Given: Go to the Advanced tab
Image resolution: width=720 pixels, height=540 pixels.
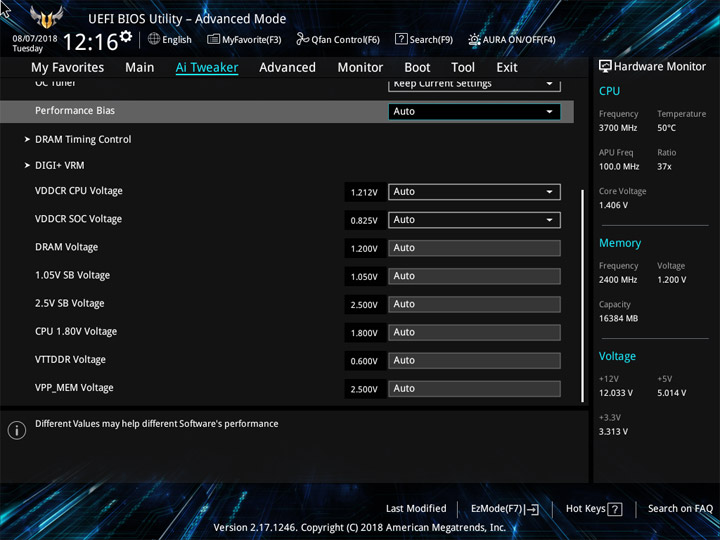Looking at the screenshot, I should pos(287,68).
